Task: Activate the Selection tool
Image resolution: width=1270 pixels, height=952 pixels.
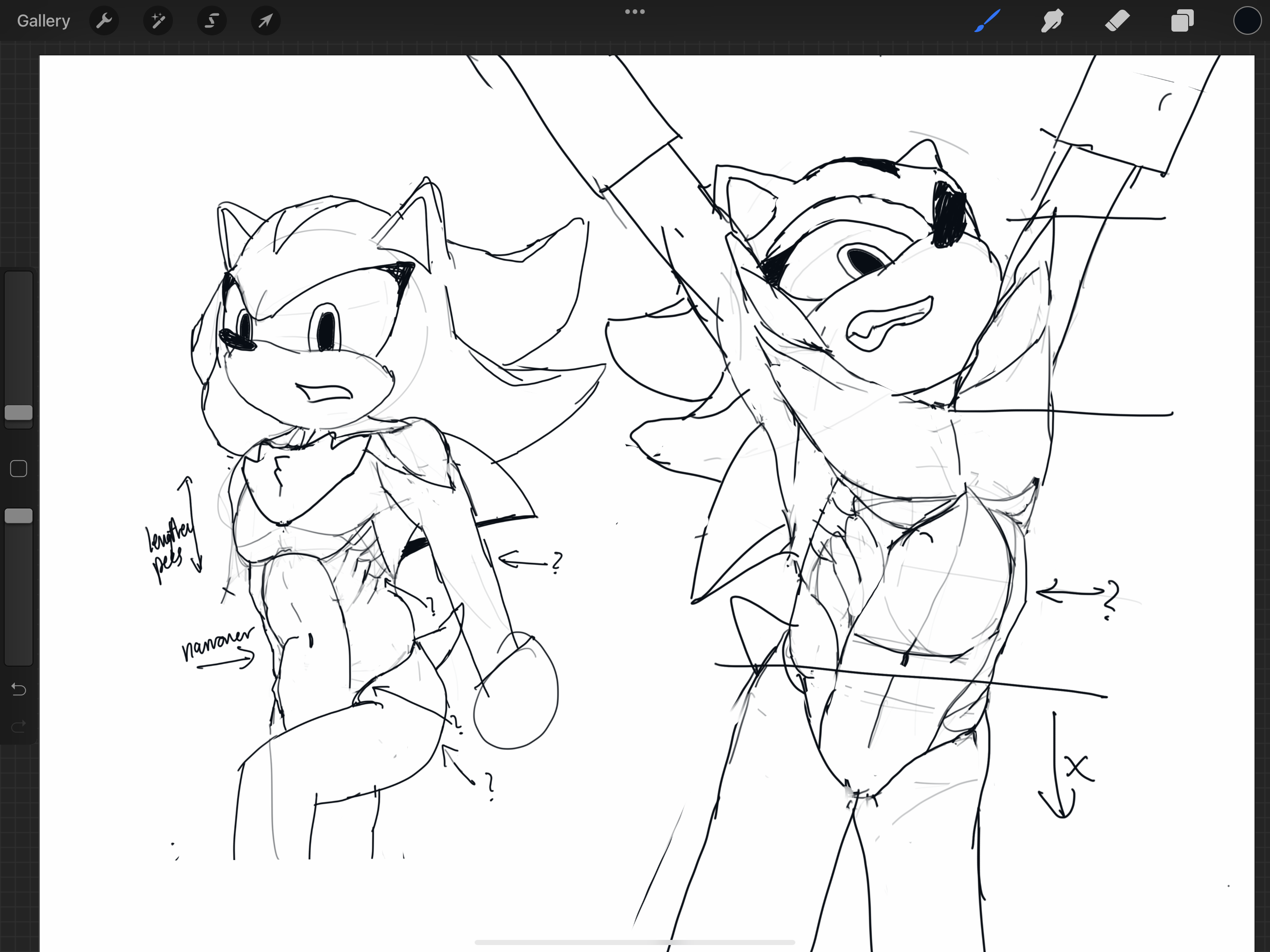Action: pyautogui.click(x=212, y=21)
